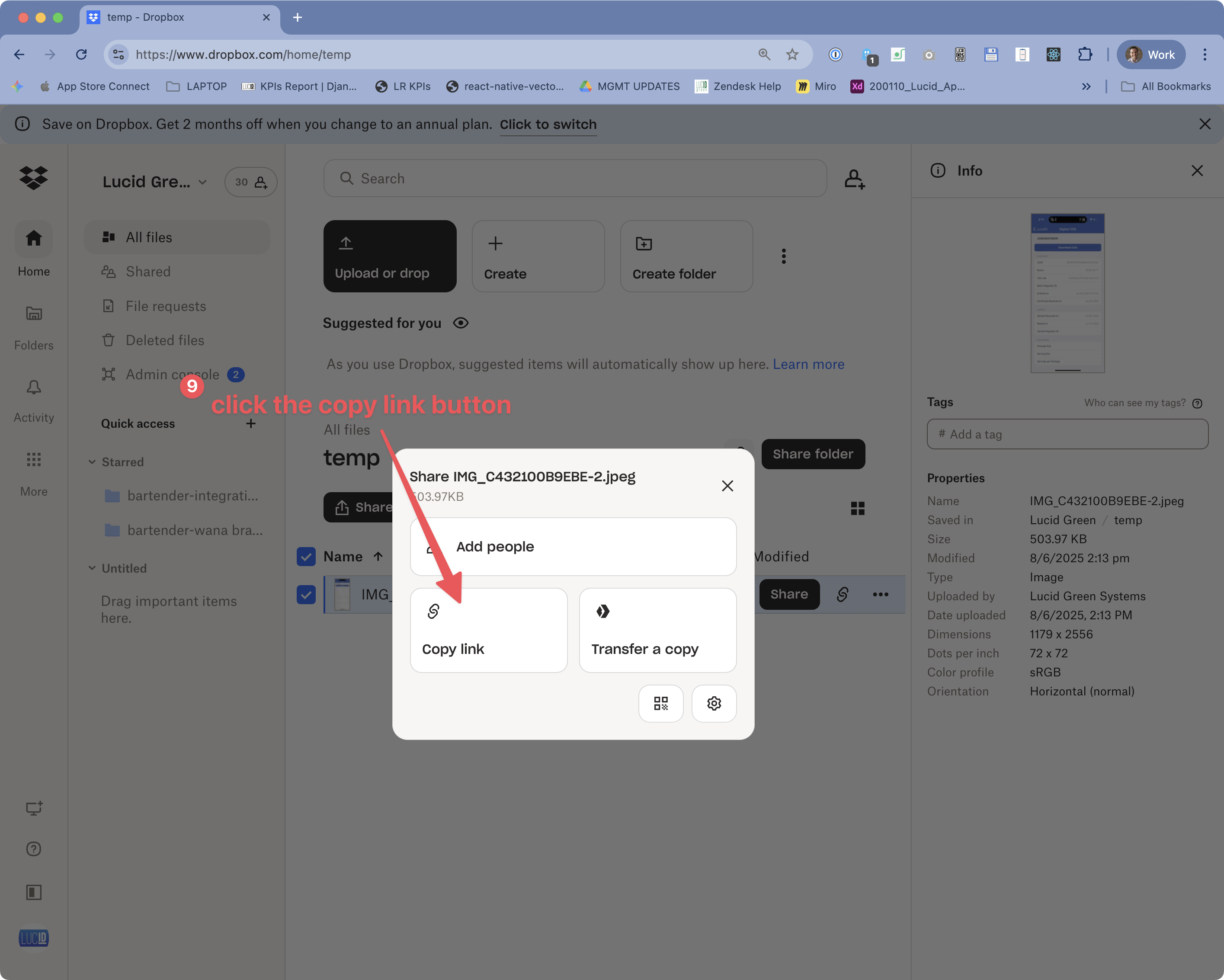Click the More grid icon in sidebar
1224x980 pixels.
(33, 460)
